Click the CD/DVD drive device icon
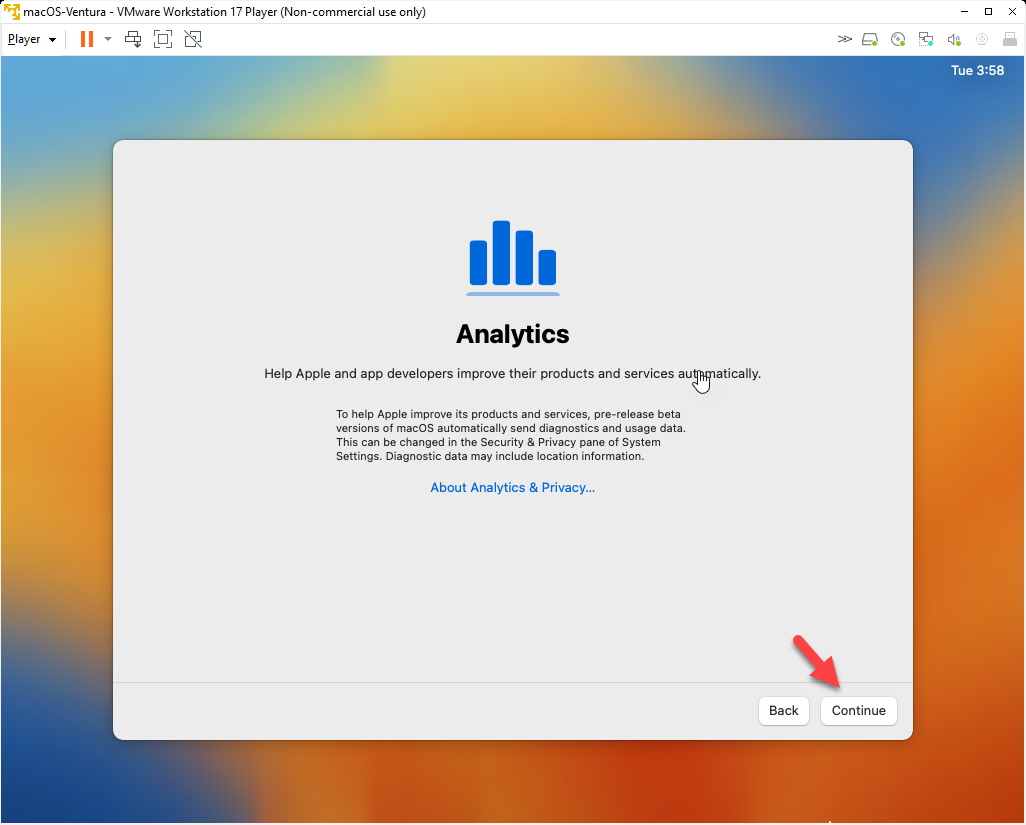Image resolution: width=1026 pixels, height=825 pixels. (x=898, y=39)
